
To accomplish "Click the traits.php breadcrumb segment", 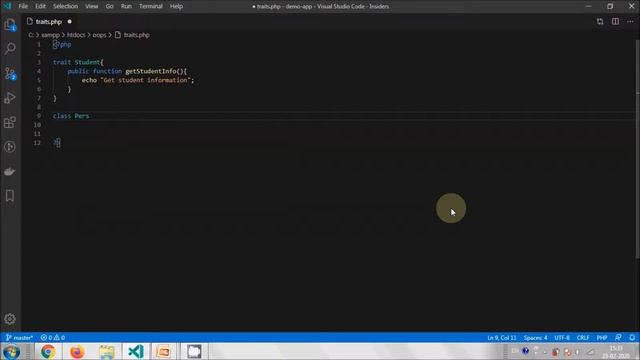I will tap(136, 35).
